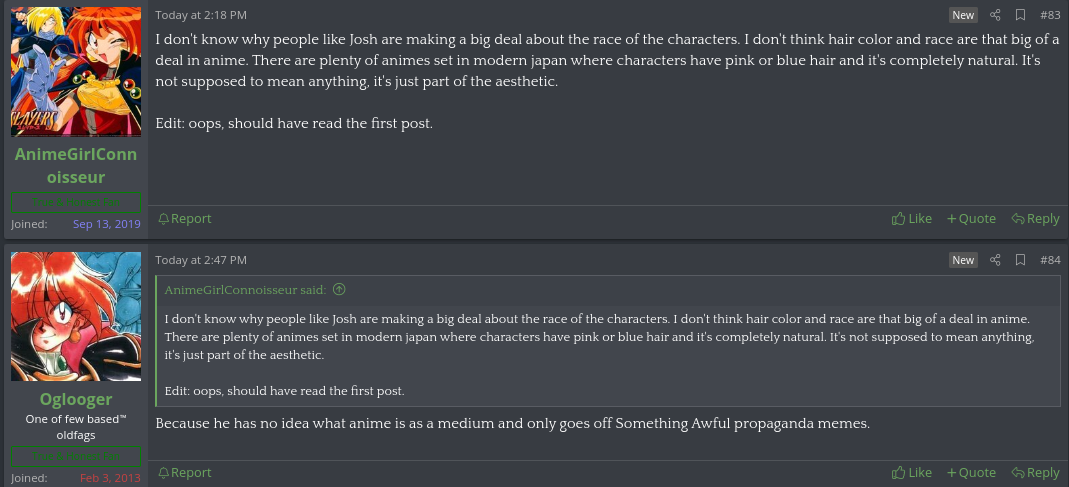Click the "Today at 2:47 PM" timestamp
This screenshot has height=487, width=1069.
201,260
